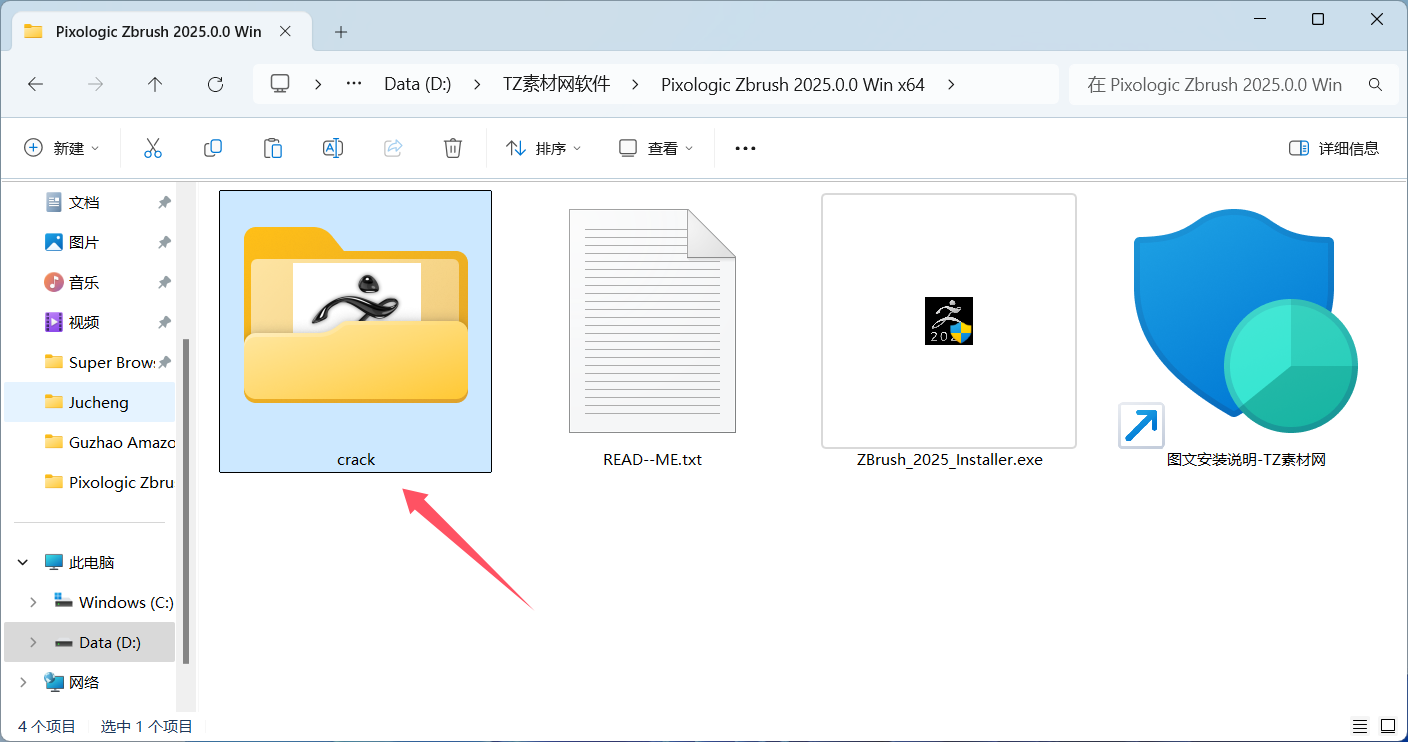Unpin 音乐 using its pin icon
This screenshot has width=1408, height=742.
(164, 282)
